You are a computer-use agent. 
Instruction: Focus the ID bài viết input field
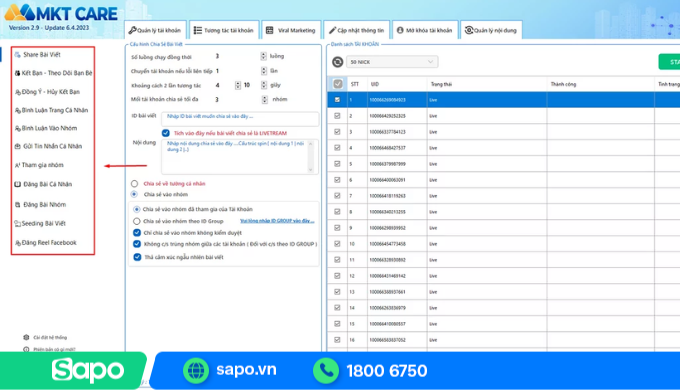pyautogui.click(x=240, y=118)
